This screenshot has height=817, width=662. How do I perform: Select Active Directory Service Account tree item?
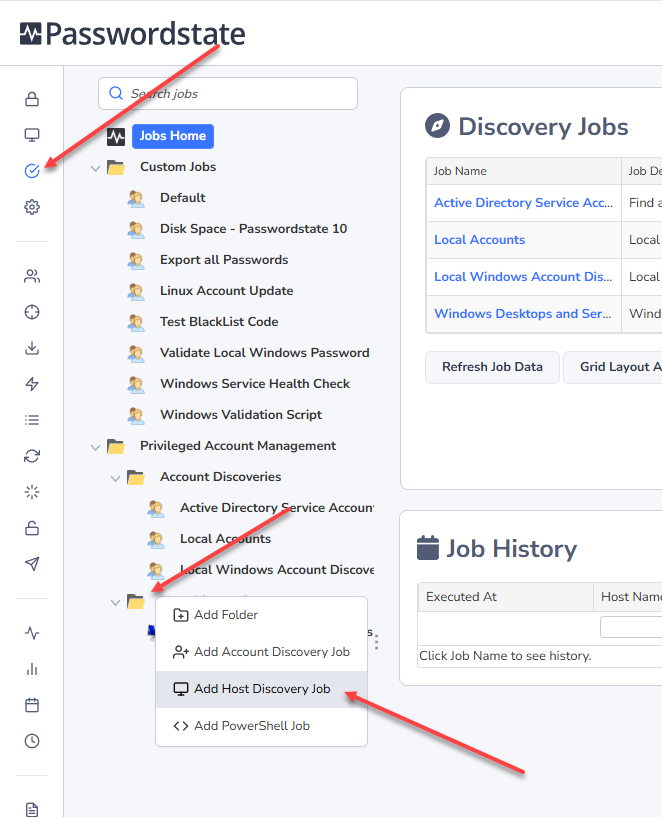pos(277,508)
